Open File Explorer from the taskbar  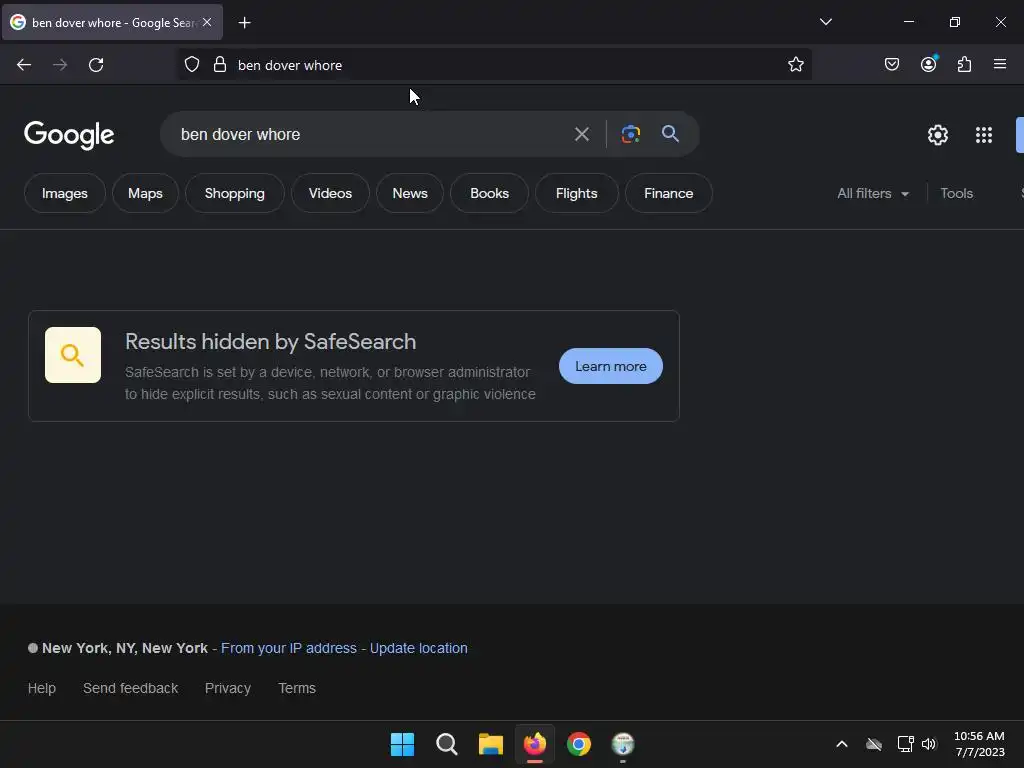click(490, 744)
